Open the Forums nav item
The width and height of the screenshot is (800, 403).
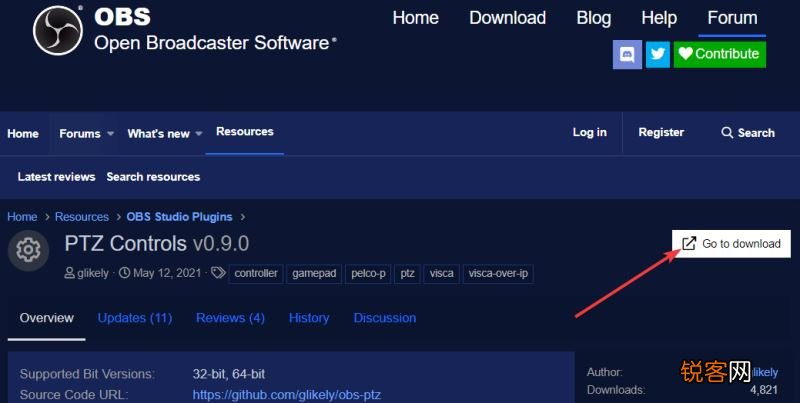(80, 134)
